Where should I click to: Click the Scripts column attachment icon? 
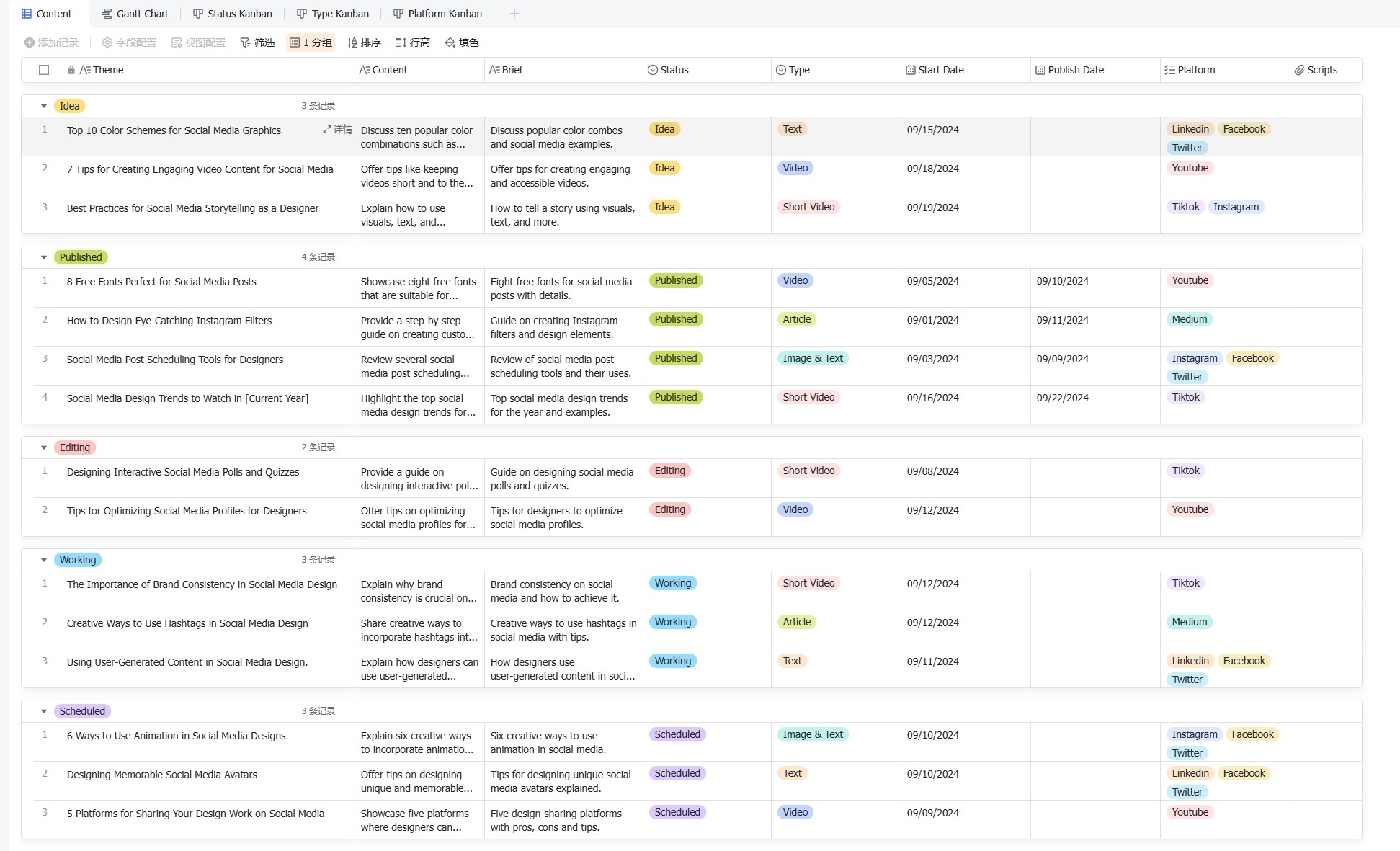[1299, 70]
